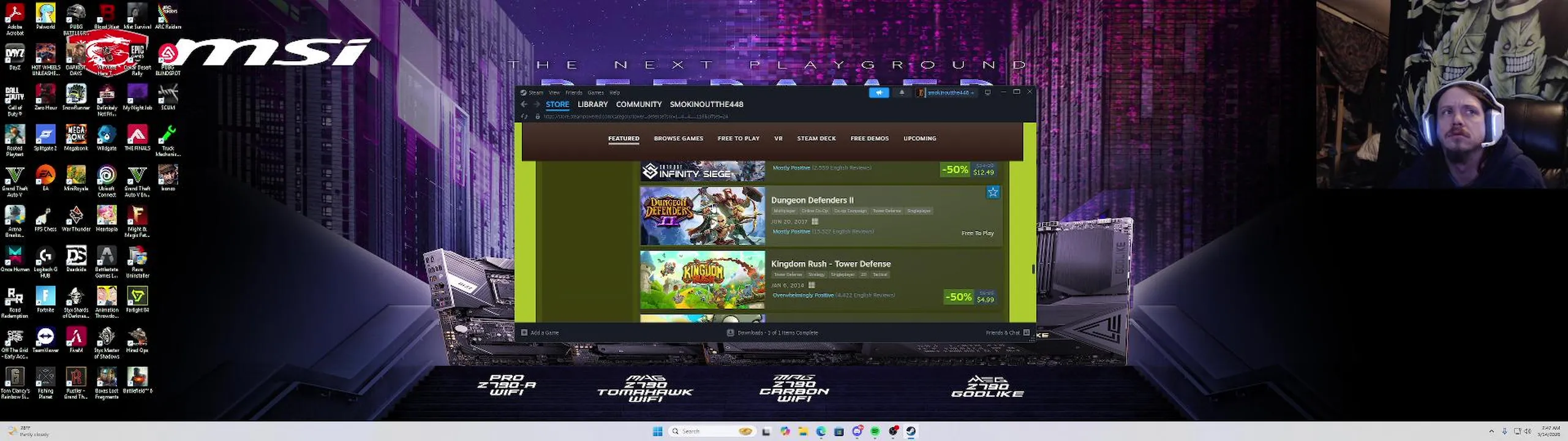Select the THE FINALS desktop icon
1568x441 pixels.
pyautogui.click(x=137, y=138)
